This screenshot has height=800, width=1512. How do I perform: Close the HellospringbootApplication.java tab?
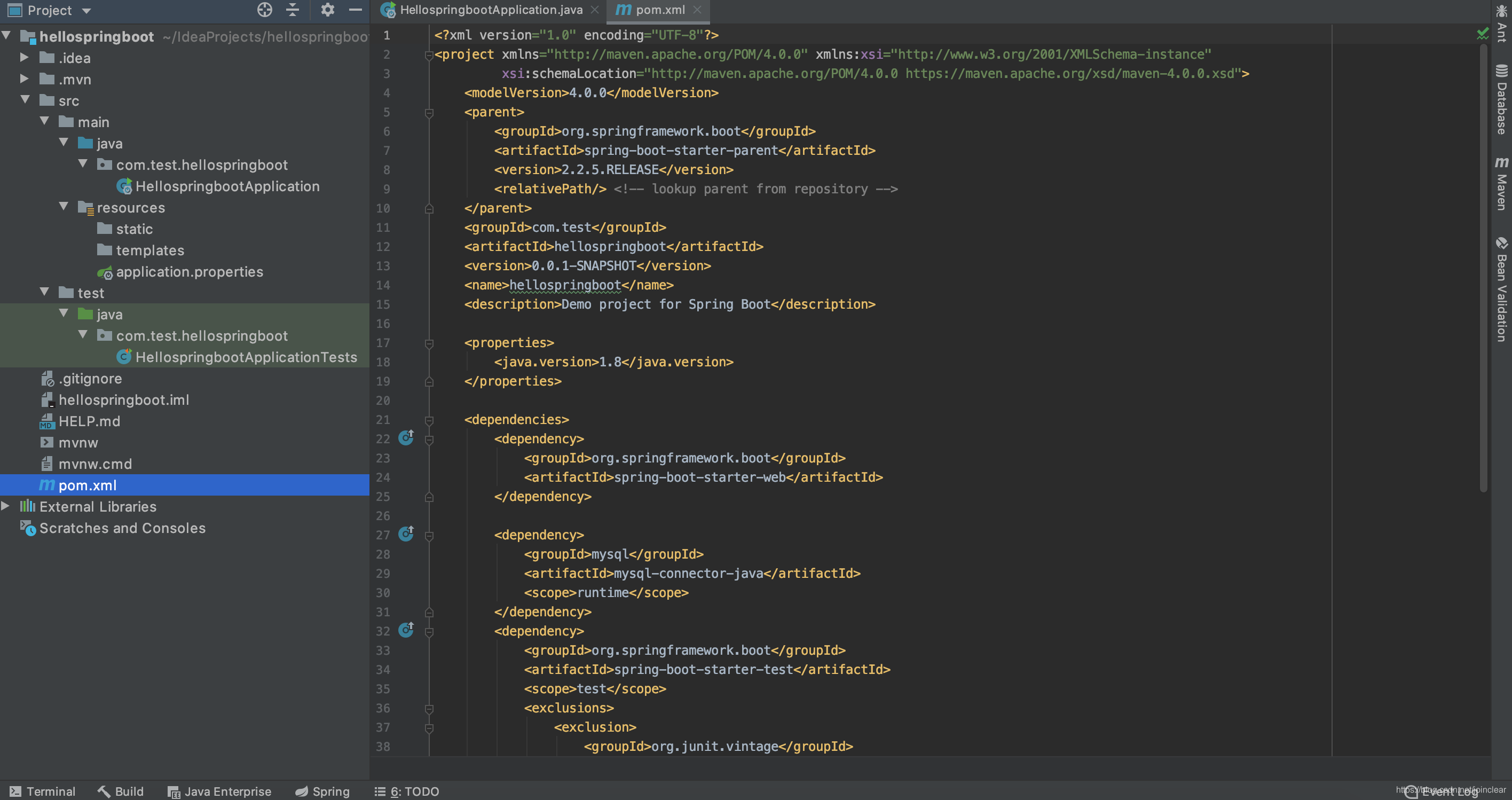595,10
